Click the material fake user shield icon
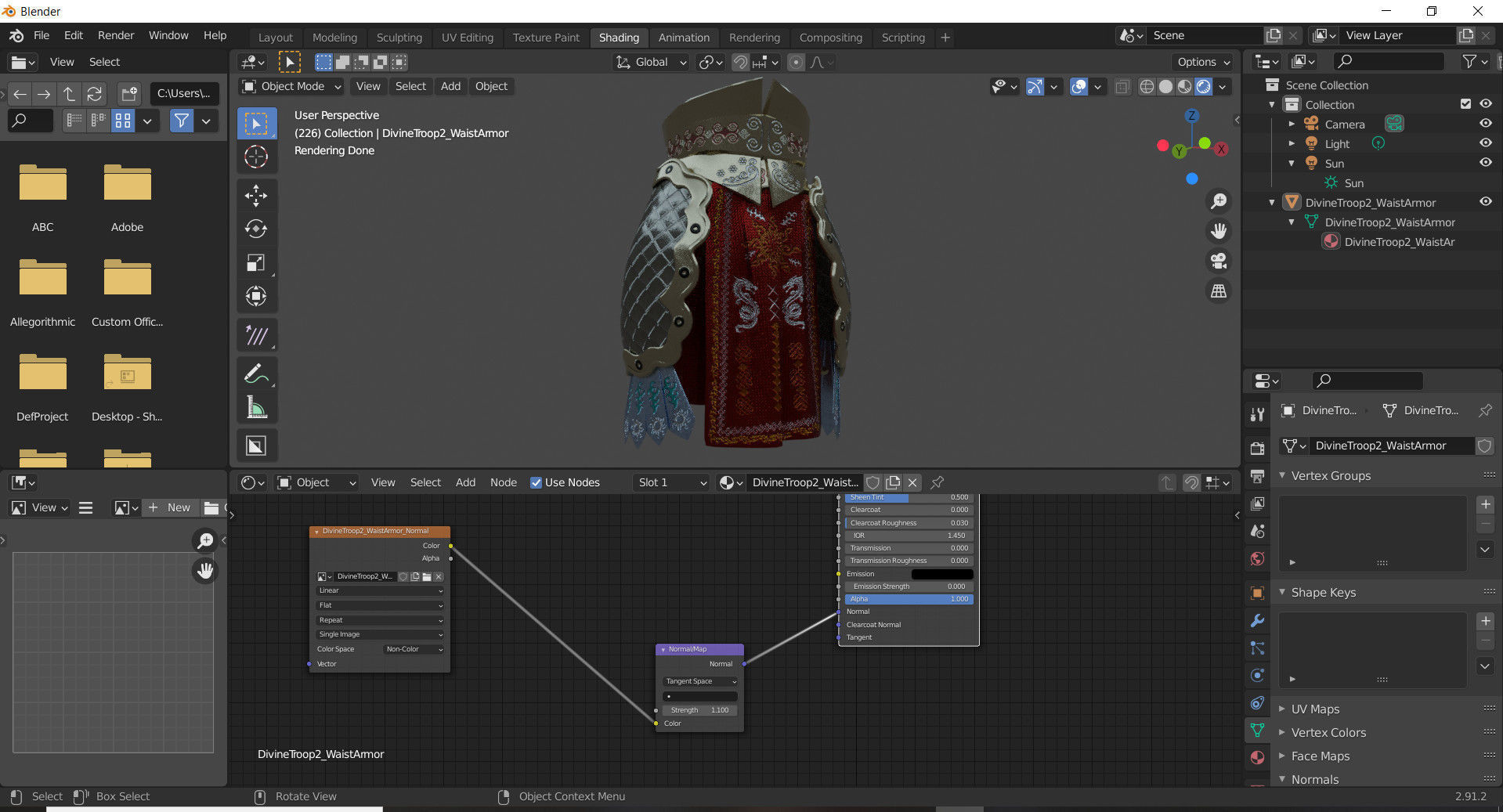The width and height of the screenshot is (1503, 812). point(873,482)
